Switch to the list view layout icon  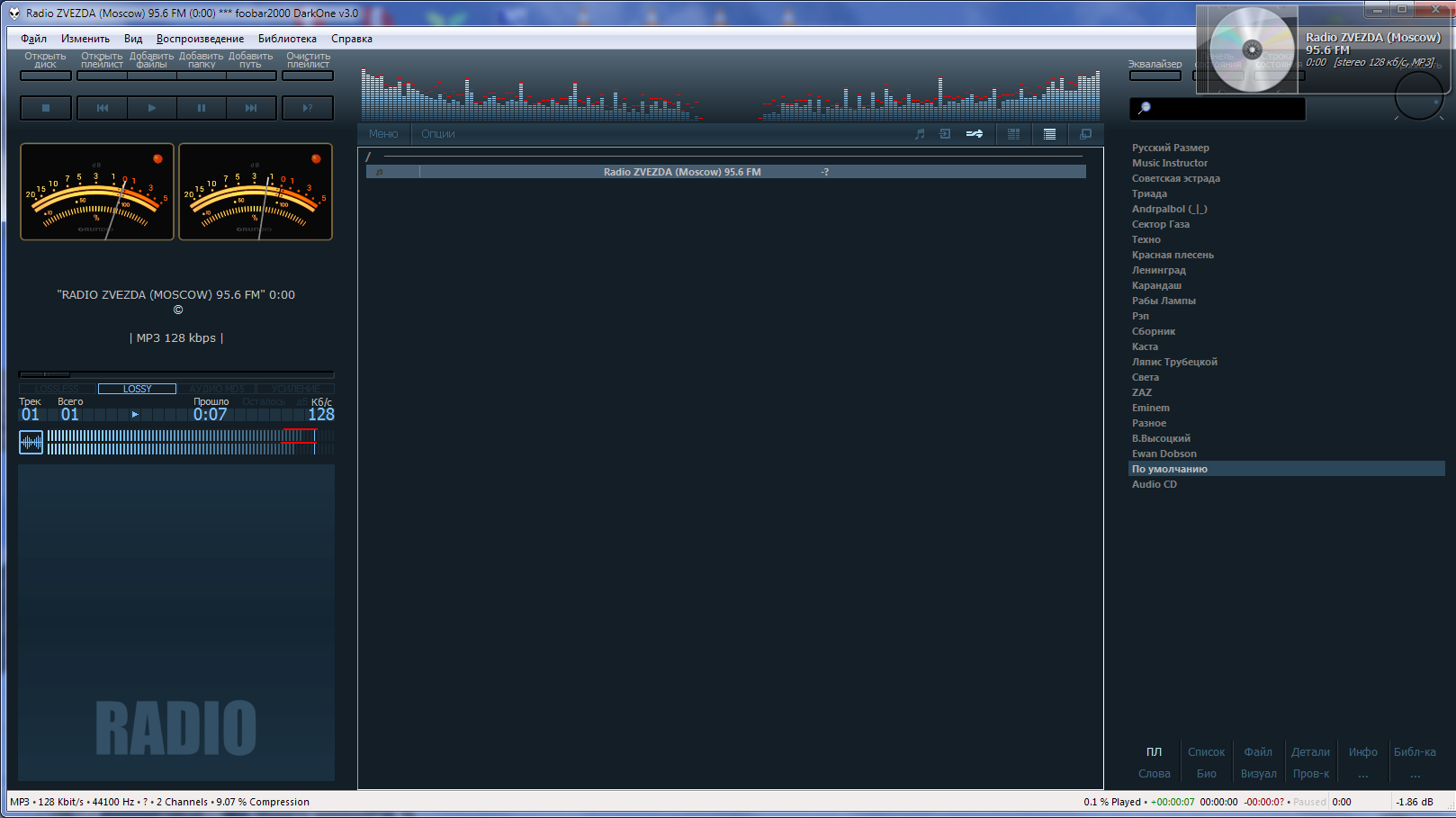pos(1049,134)
